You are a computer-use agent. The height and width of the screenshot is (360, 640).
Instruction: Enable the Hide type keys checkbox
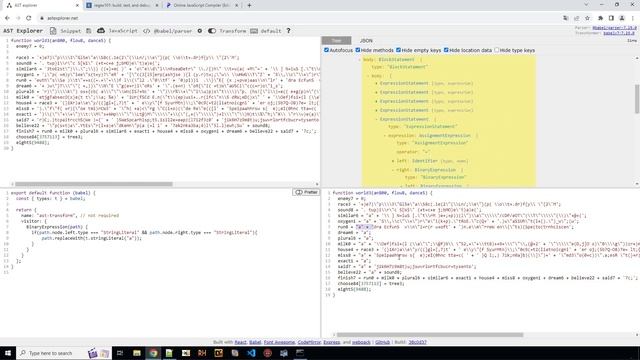click(497, 50)
